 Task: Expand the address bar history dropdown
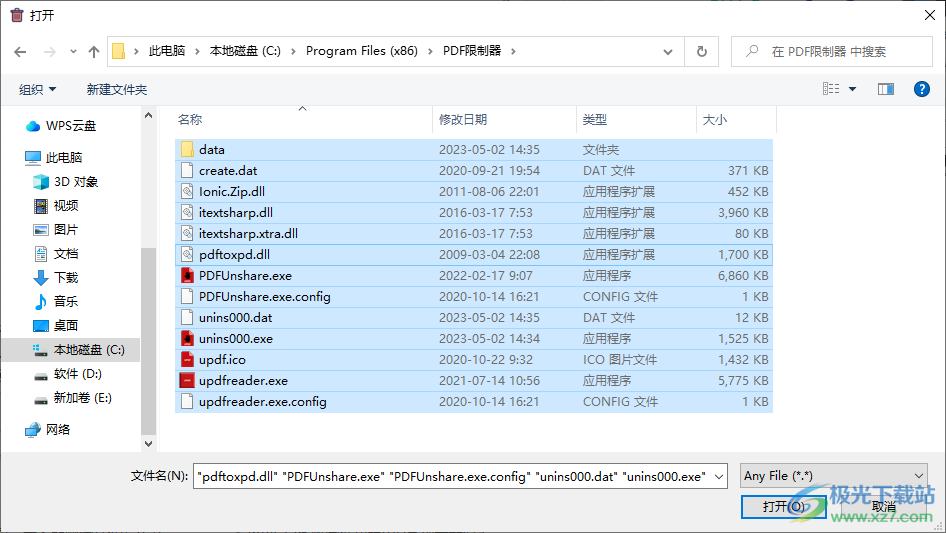point(668,51)
